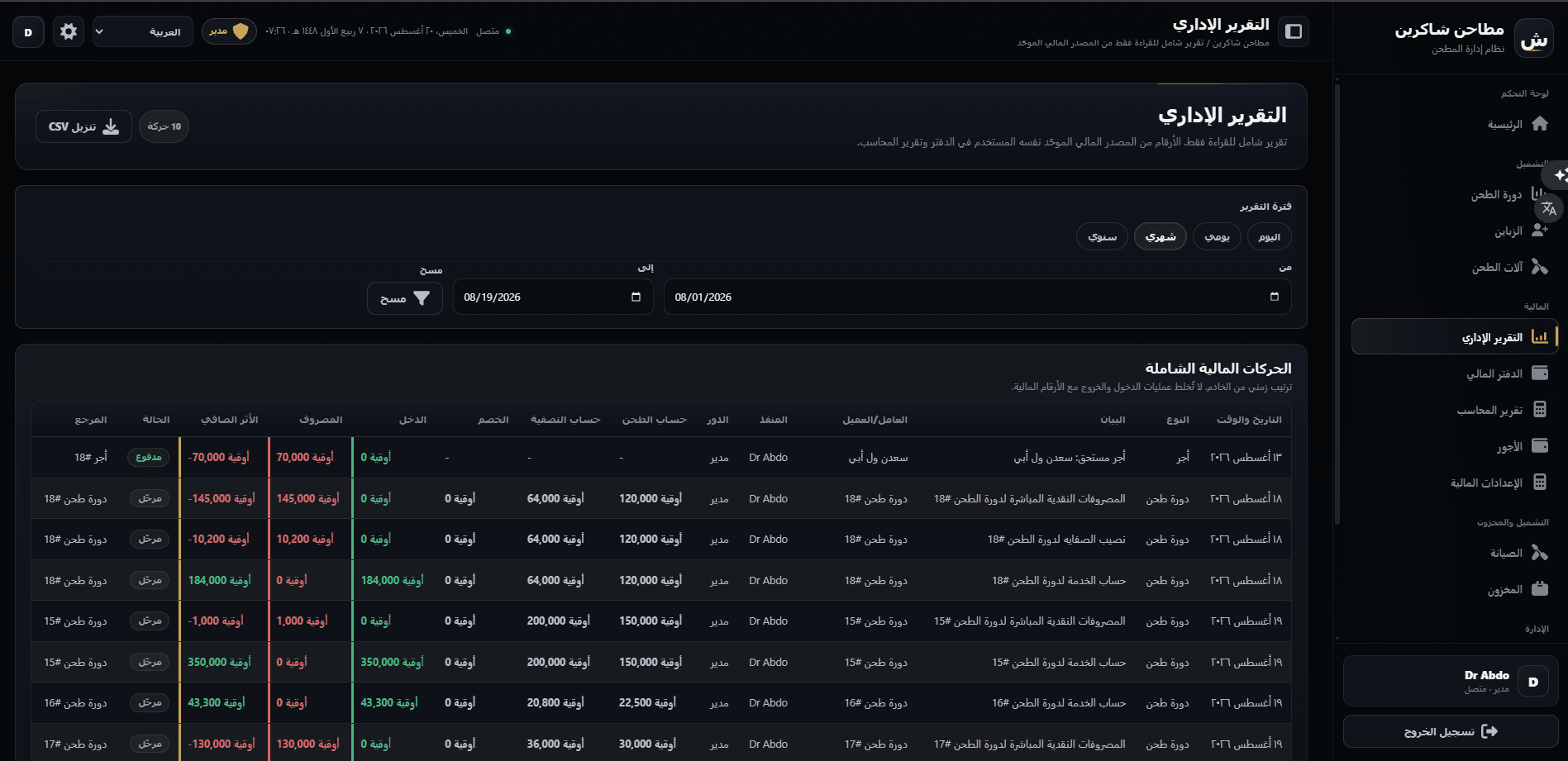
Task: Click the مدير role badge in the top bar
Action: coord(229,31)
